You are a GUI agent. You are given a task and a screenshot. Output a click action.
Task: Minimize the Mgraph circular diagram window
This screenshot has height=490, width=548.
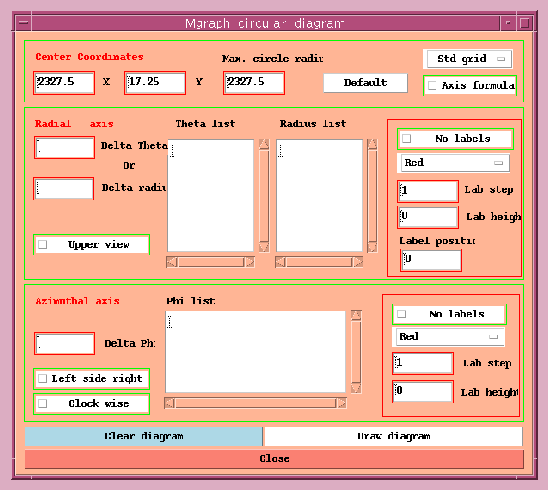(x=508, y=23)
